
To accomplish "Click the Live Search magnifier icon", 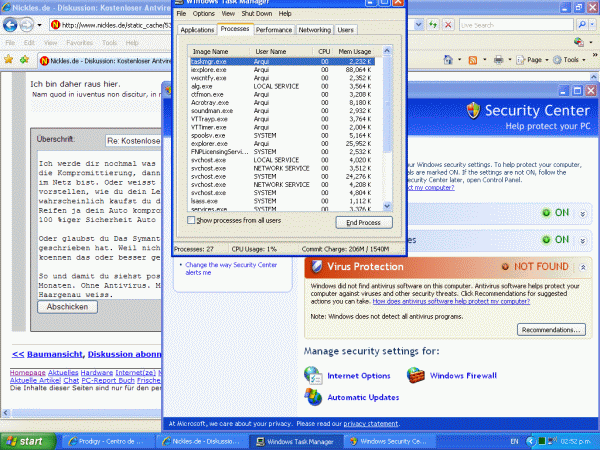I will point(582,25).
